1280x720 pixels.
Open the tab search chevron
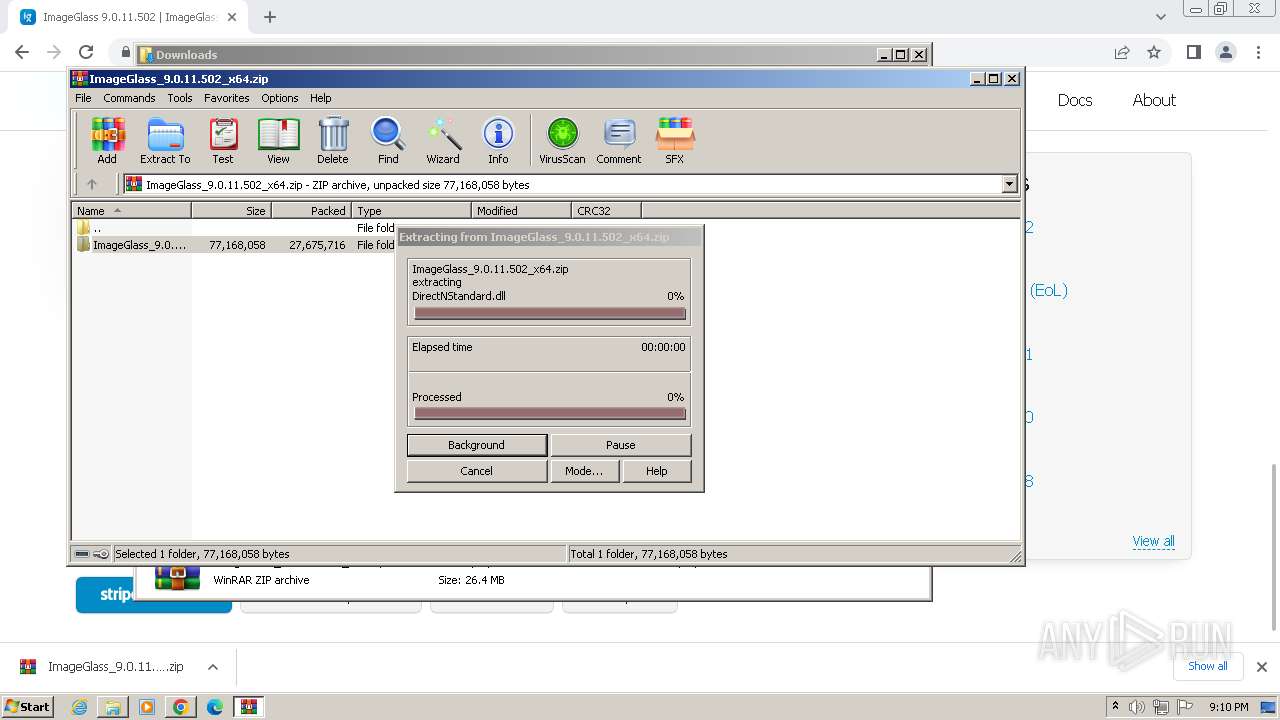1160,17
